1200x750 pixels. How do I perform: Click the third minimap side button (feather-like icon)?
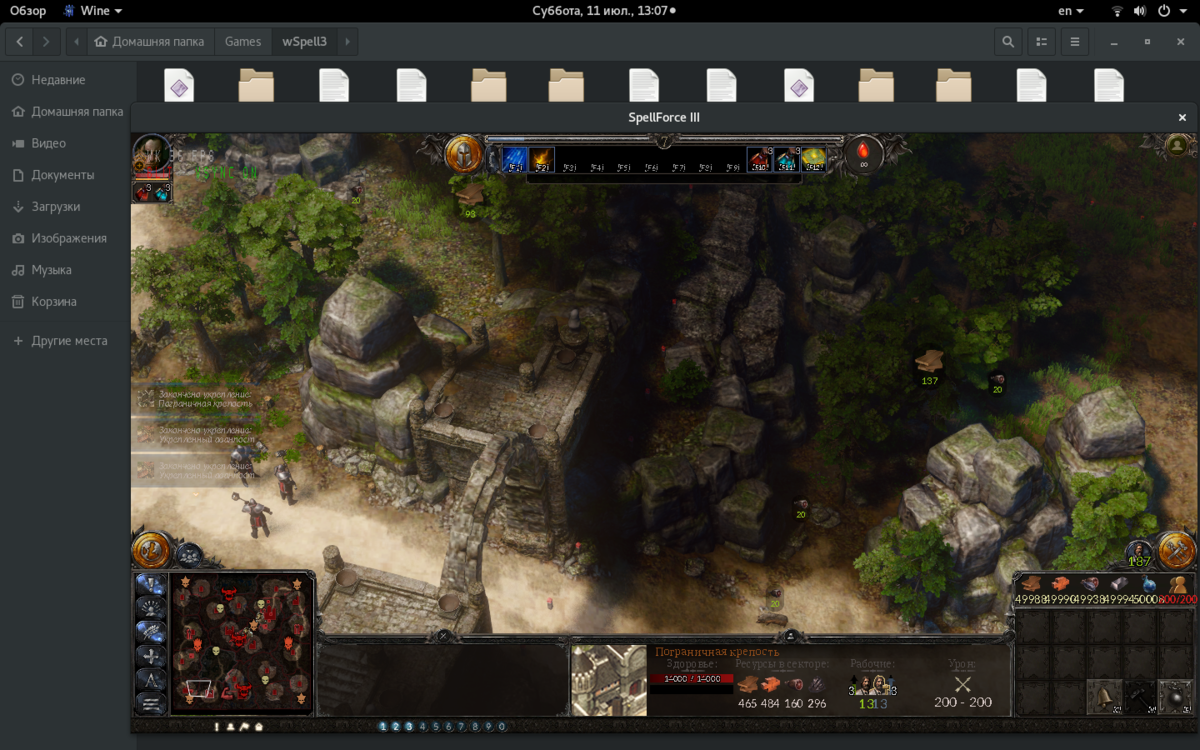151,631
